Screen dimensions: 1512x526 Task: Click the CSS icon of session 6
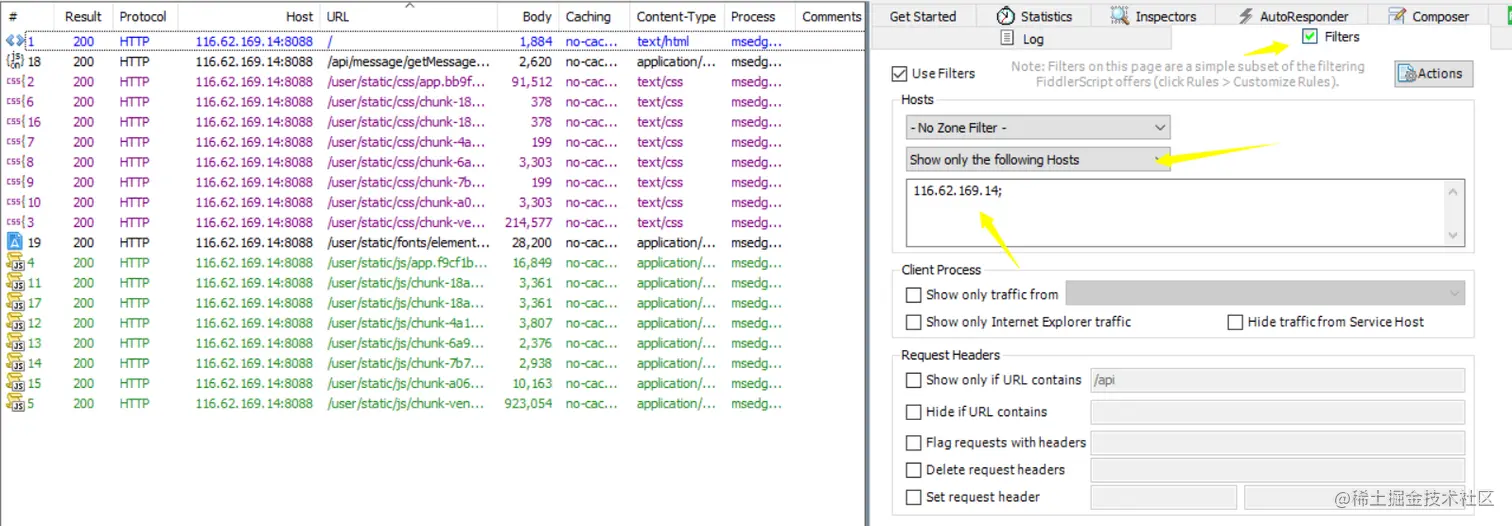click(14, 102)
